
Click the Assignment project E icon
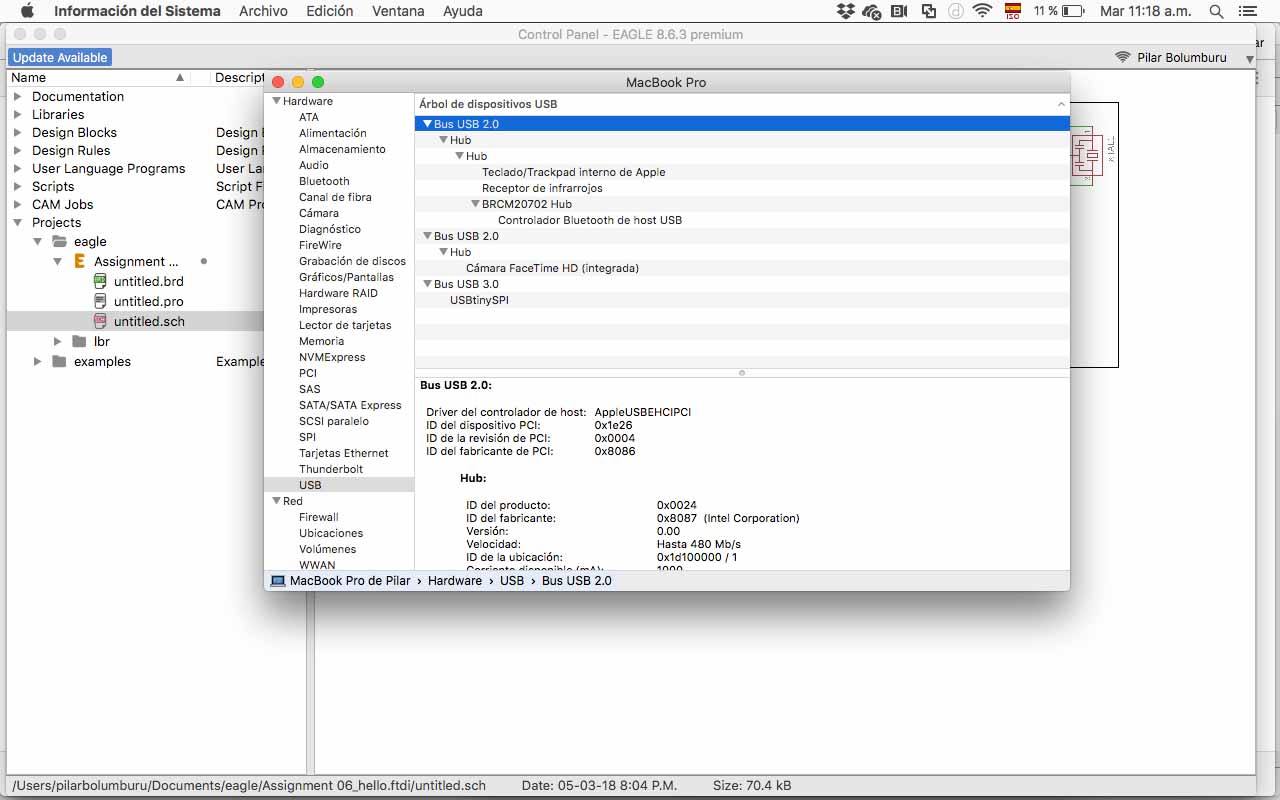point(80,261)
